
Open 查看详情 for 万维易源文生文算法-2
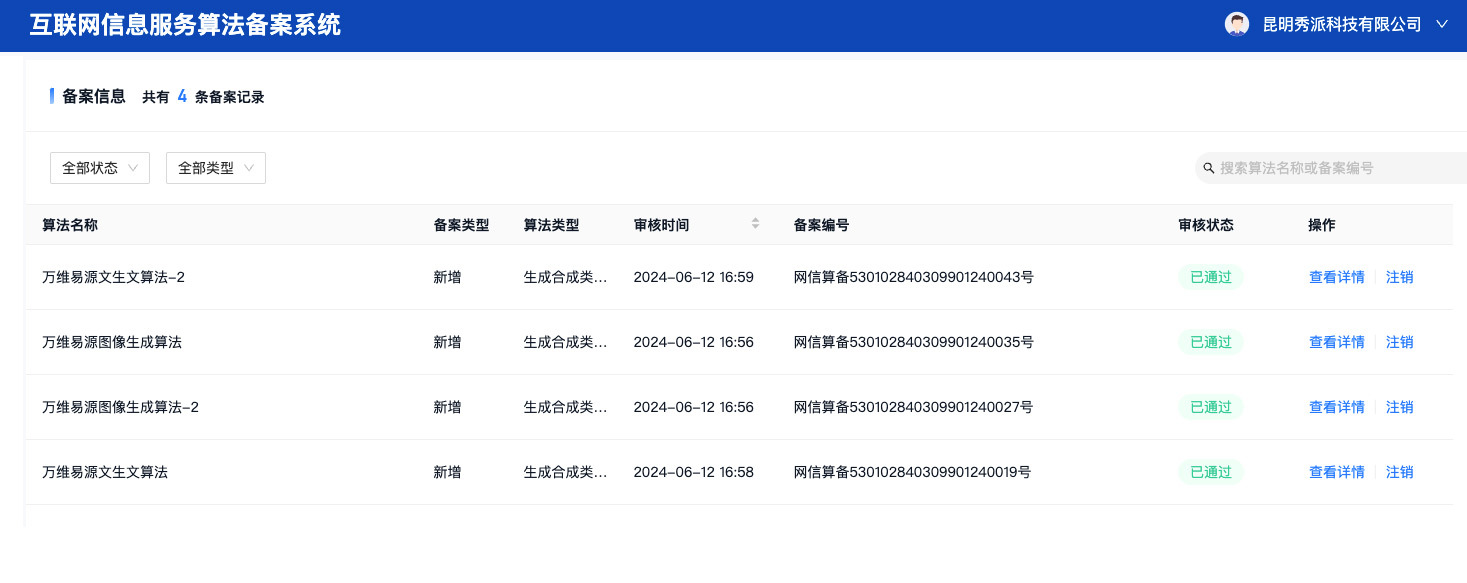(1337, 277)
